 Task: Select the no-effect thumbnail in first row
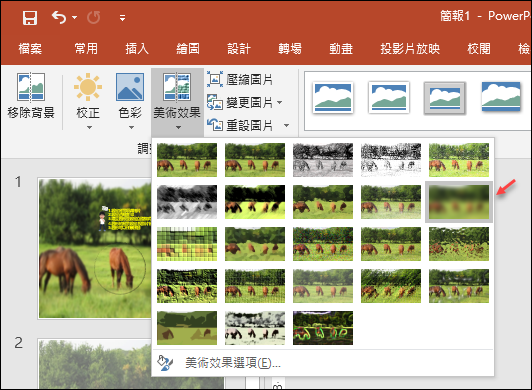click(187, 160)
